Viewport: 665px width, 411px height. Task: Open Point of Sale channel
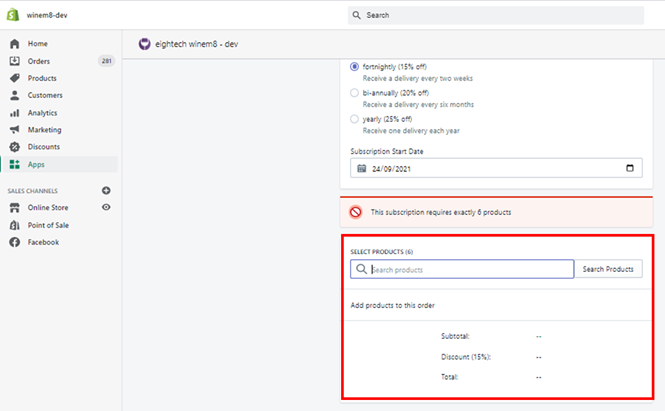pyautogui.click(x=48, y=225)
